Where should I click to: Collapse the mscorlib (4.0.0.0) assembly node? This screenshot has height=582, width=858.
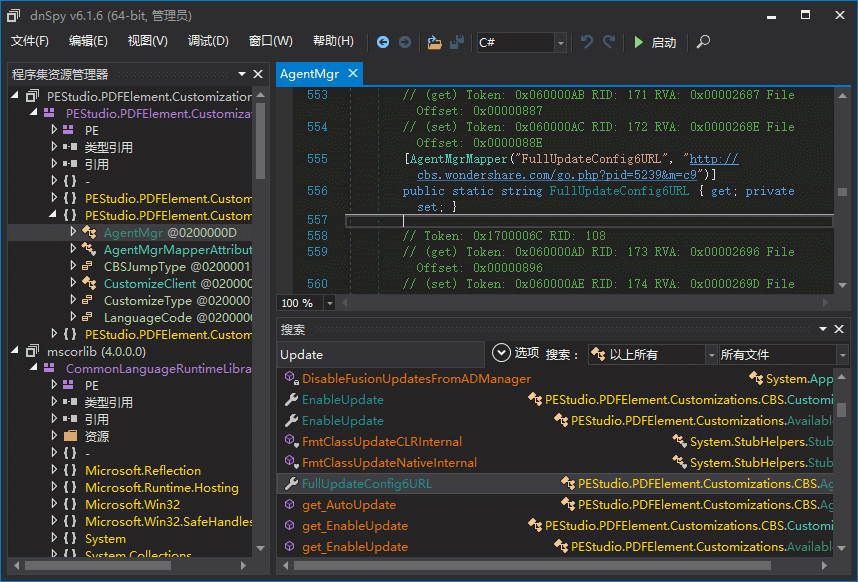tap(17, 351)
